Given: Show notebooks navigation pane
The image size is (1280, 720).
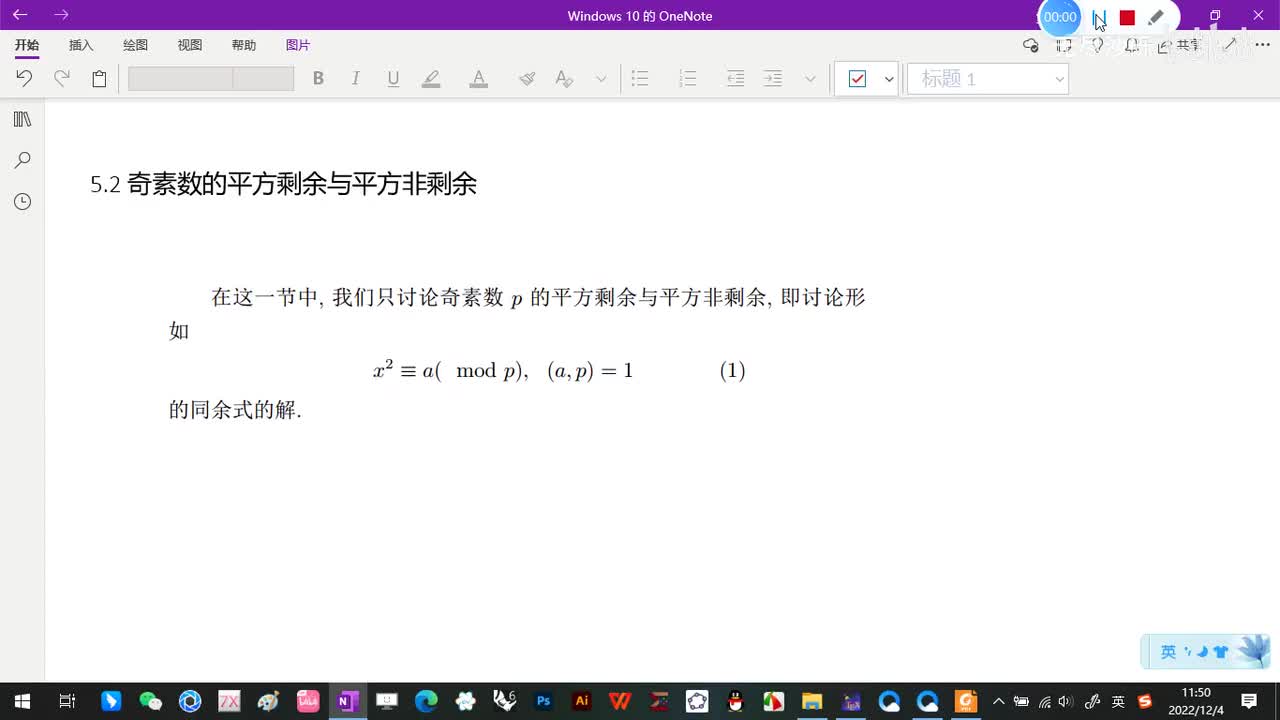Looking at the screenshot, I should (x=22, y=119).
